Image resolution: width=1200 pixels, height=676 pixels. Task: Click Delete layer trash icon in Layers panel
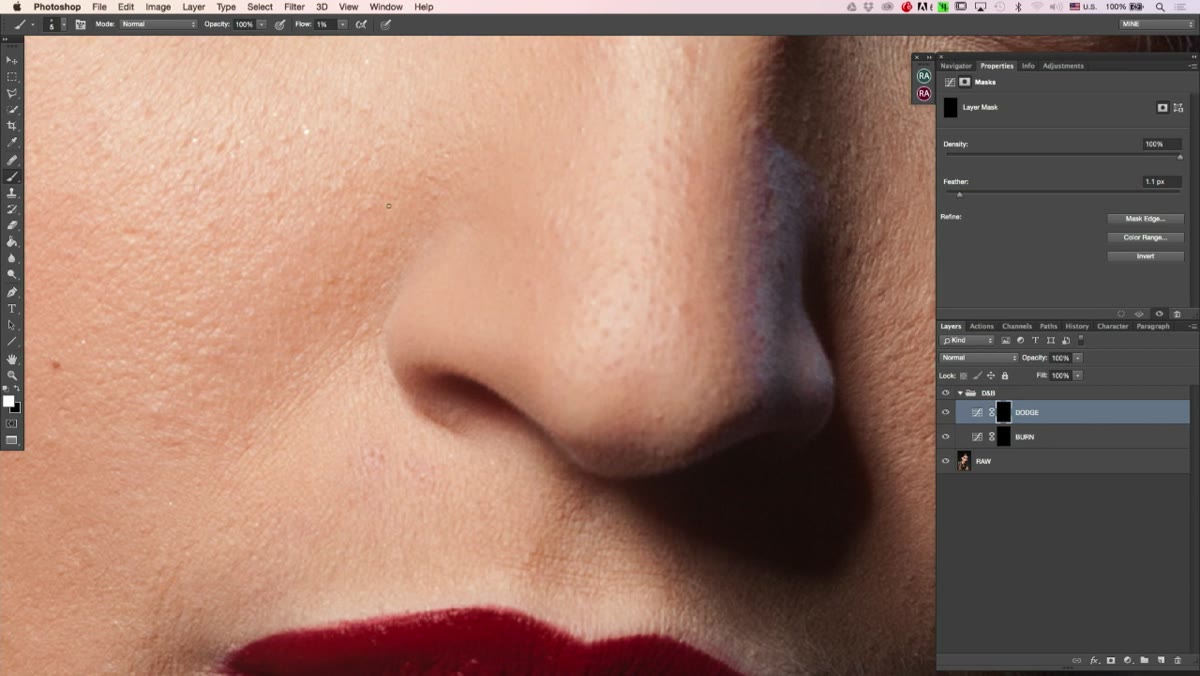point(1178,661)
